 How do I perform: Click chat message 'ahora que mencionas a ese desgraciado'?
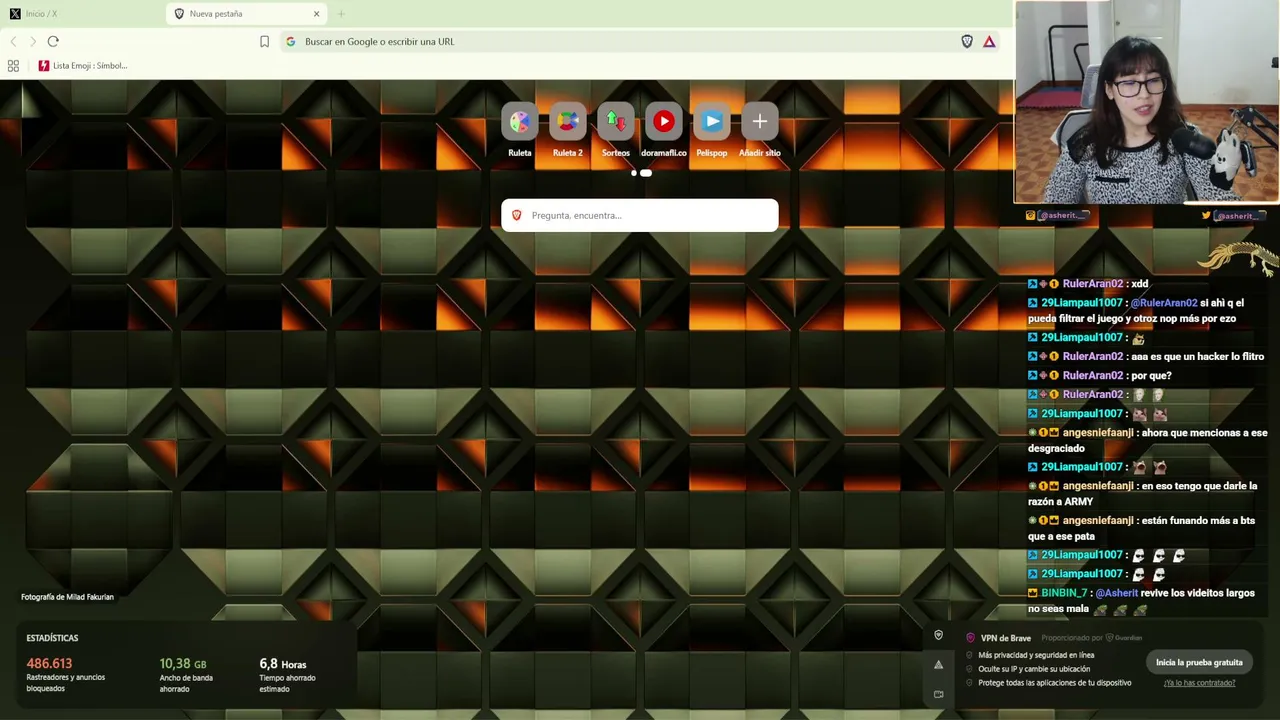point(1148,441)
